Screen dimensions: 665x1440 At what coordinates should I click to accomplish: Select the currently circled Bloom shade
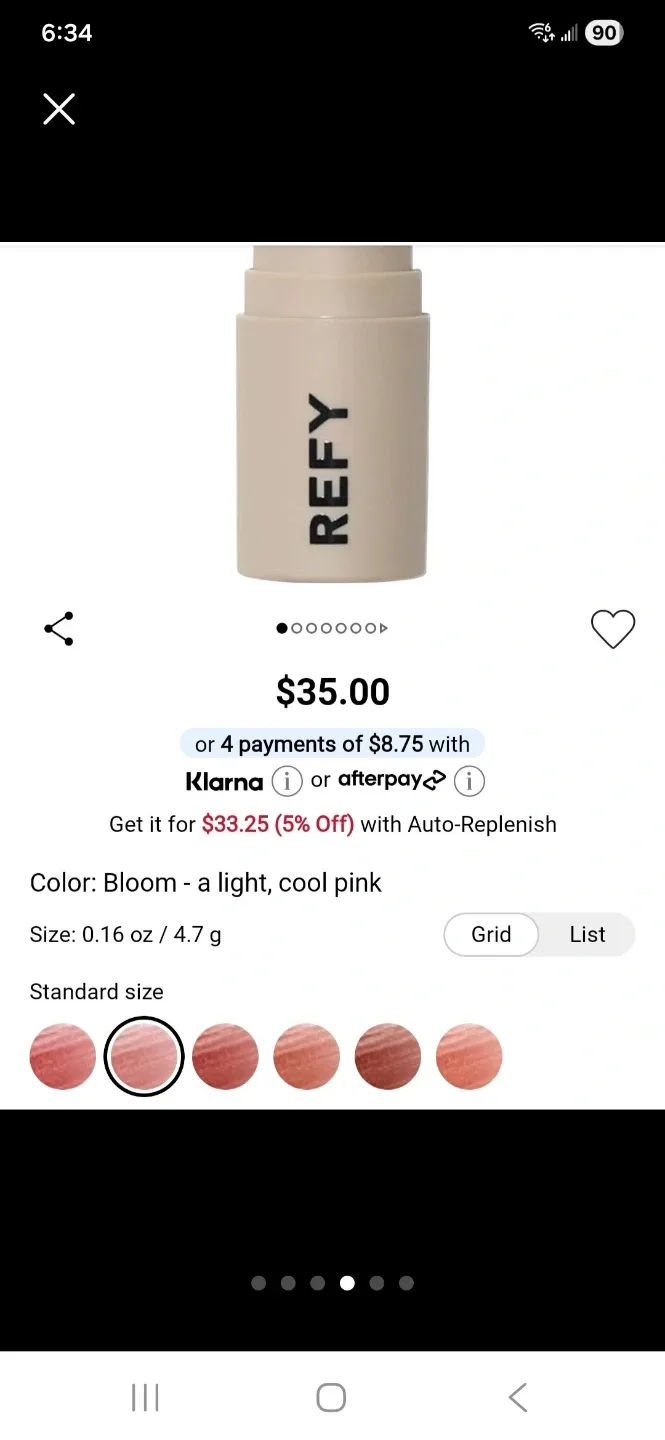pyautogui.click(x=143, y=1055)
